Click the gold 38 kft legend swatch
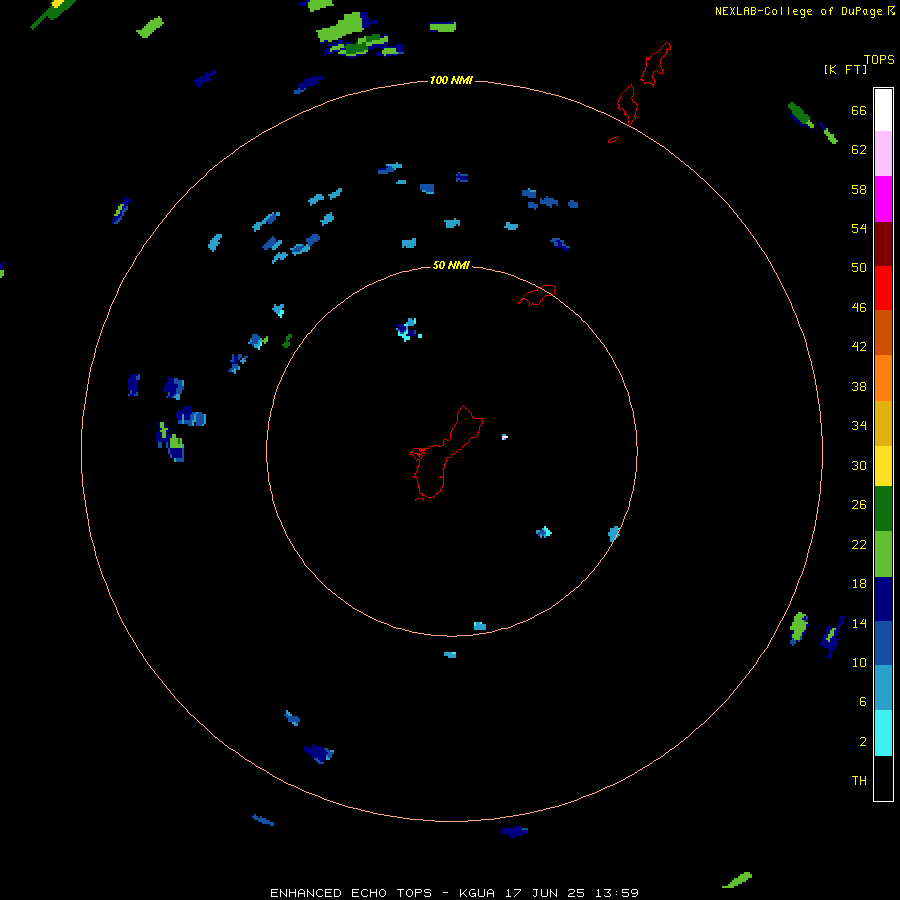This screenshot has height=900, width=900. (883, 423)
